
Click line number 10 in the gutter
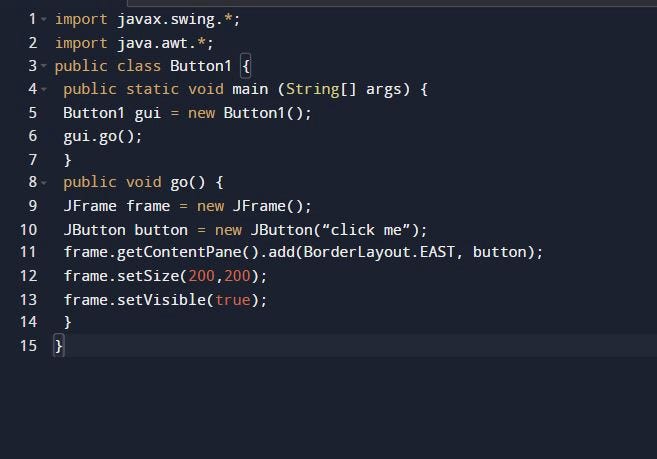[28, 230]
